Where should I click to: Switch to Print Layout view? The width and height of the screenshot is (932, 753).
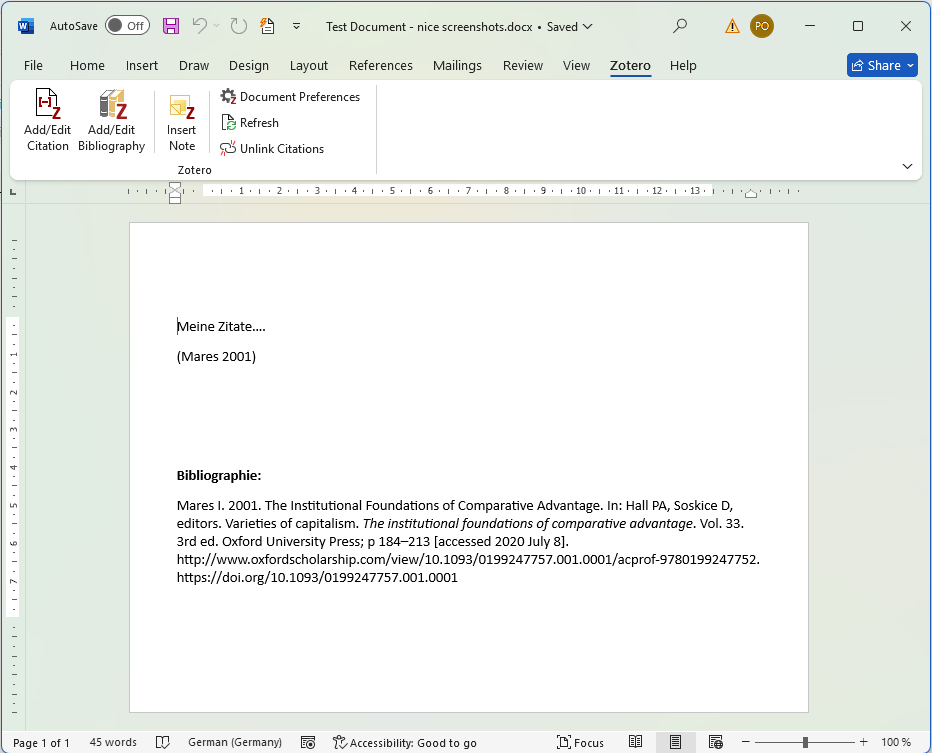[676, 742]
